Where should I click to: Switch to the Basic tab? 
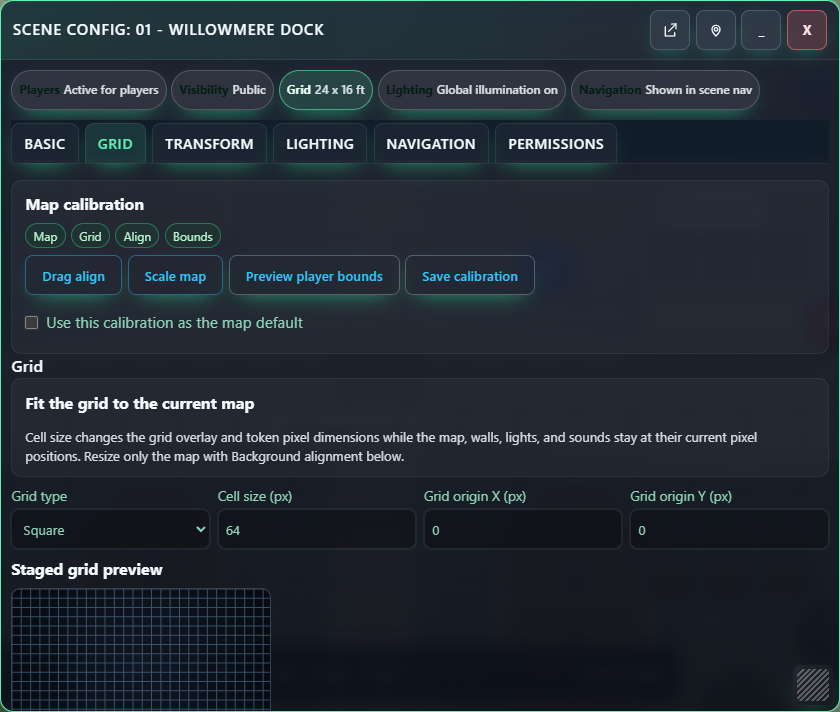pos(45,144)
